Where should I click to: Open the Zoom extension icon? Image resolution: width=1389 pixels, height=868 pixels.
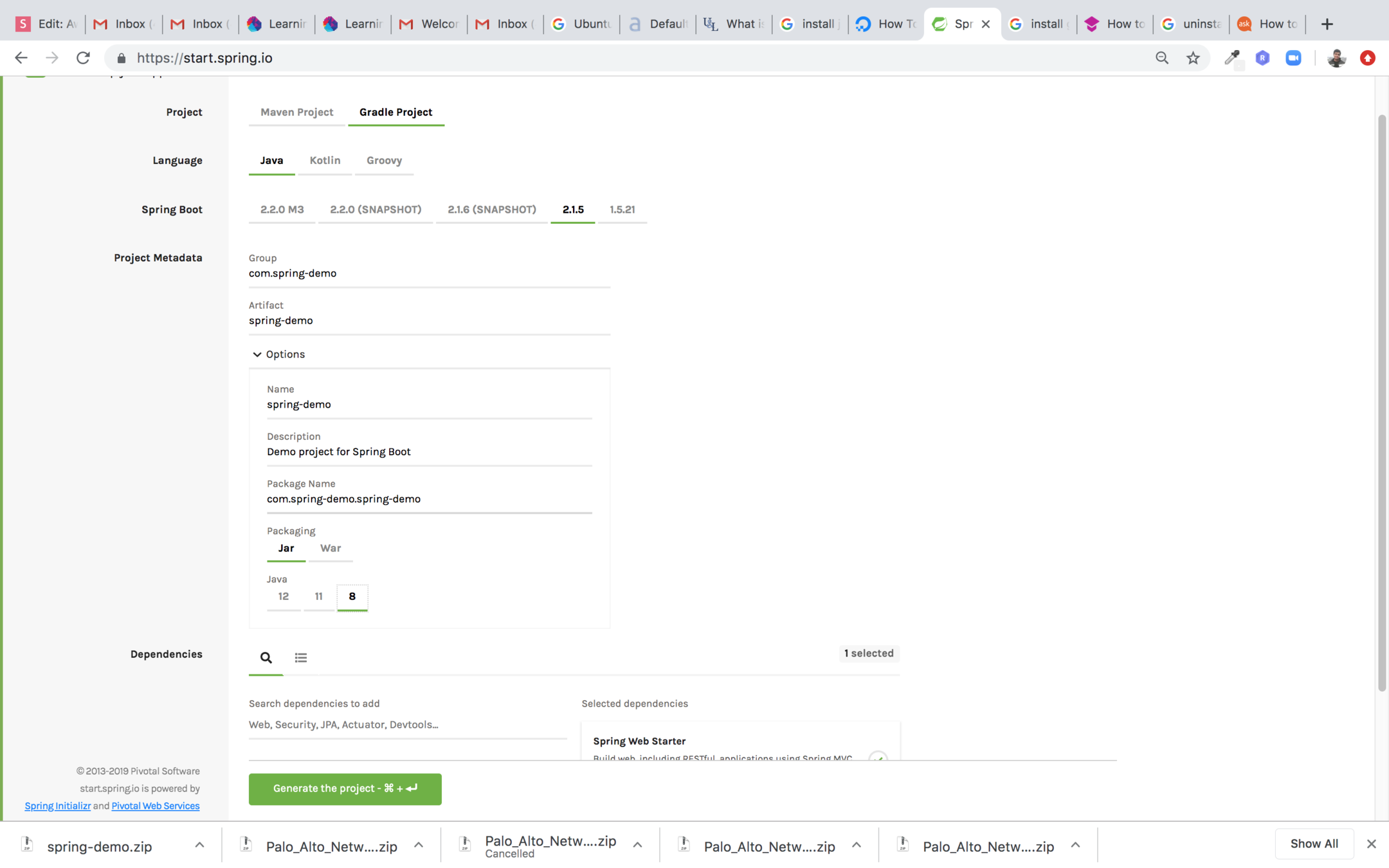(x=1293, y=58)
